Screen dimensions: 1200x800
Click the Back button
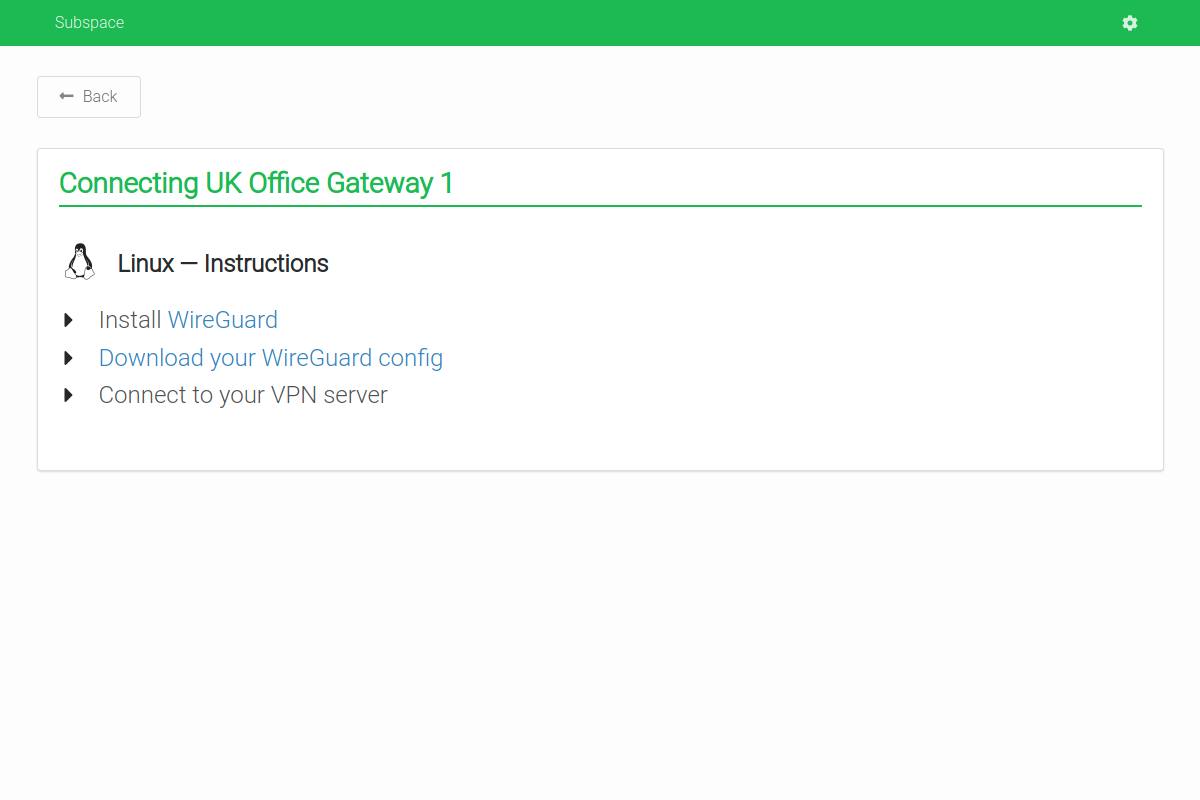(x=89, y=97)
